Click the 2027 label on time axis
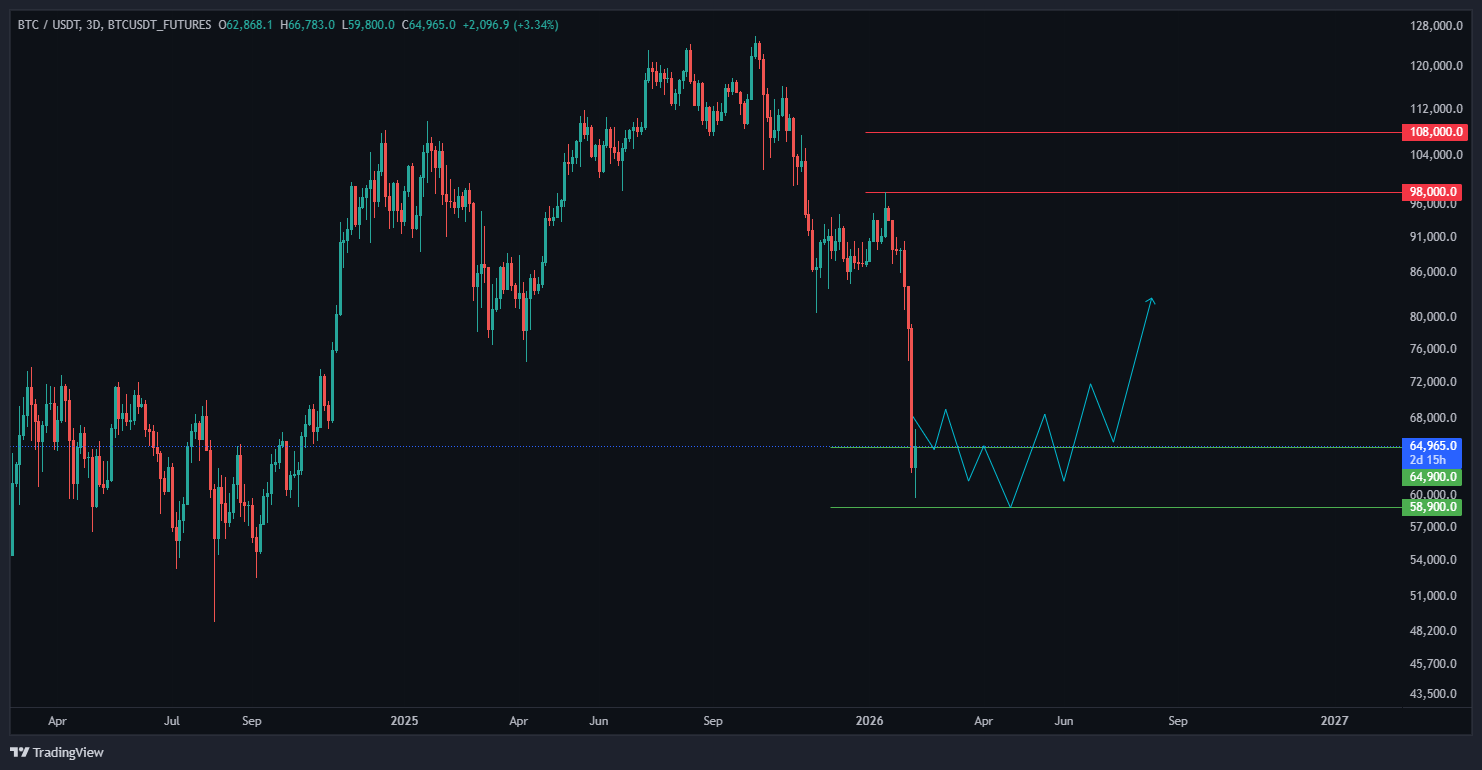1482x770 pixels. 1334,720
